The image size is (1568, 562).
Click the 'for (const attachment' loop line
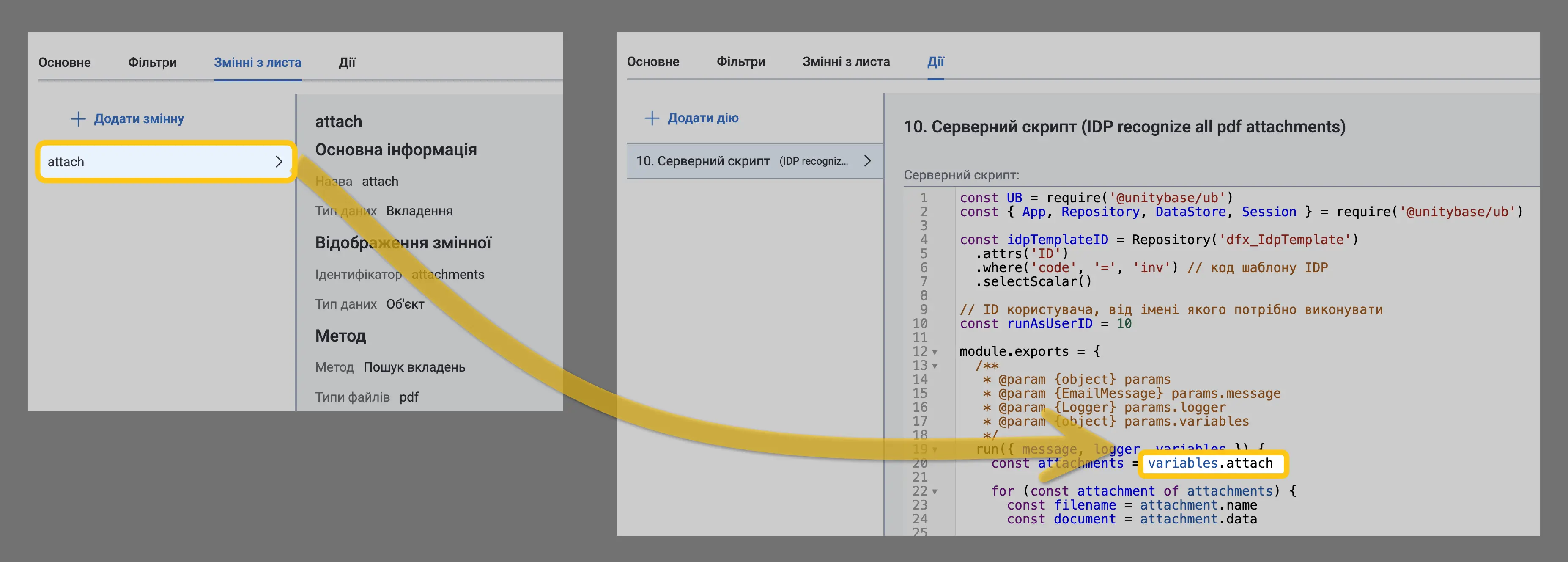point(1144,491)
